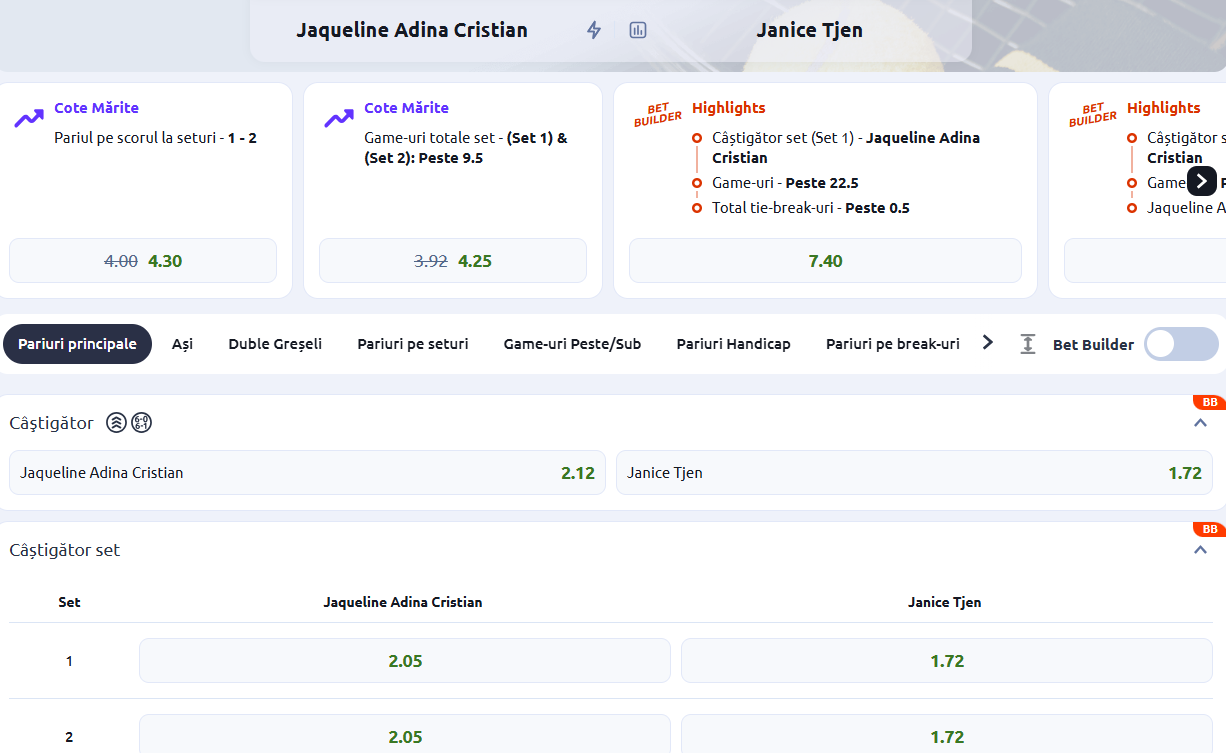Pick Jaqueline Adina Cristian to win set 1 at 2.05
Screen dimensions: 1226x753
[403, 660]
